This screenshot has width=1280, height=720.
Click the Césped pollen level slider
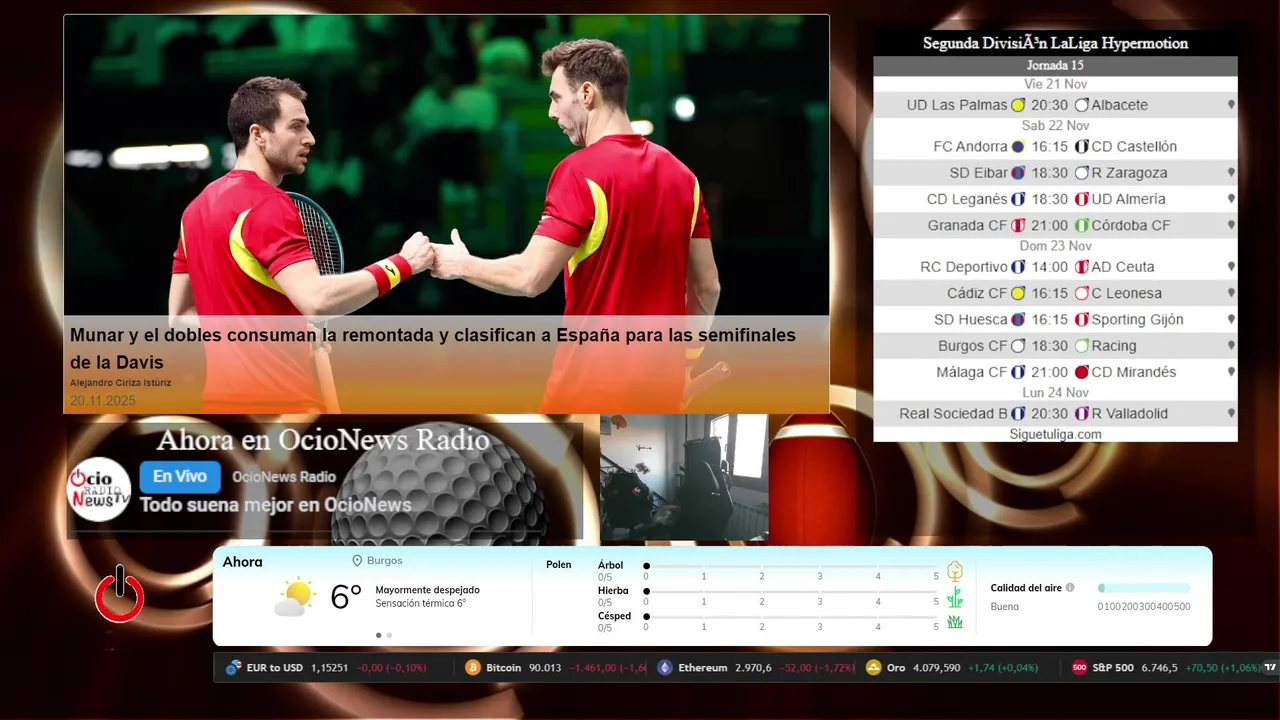point(791,616)
